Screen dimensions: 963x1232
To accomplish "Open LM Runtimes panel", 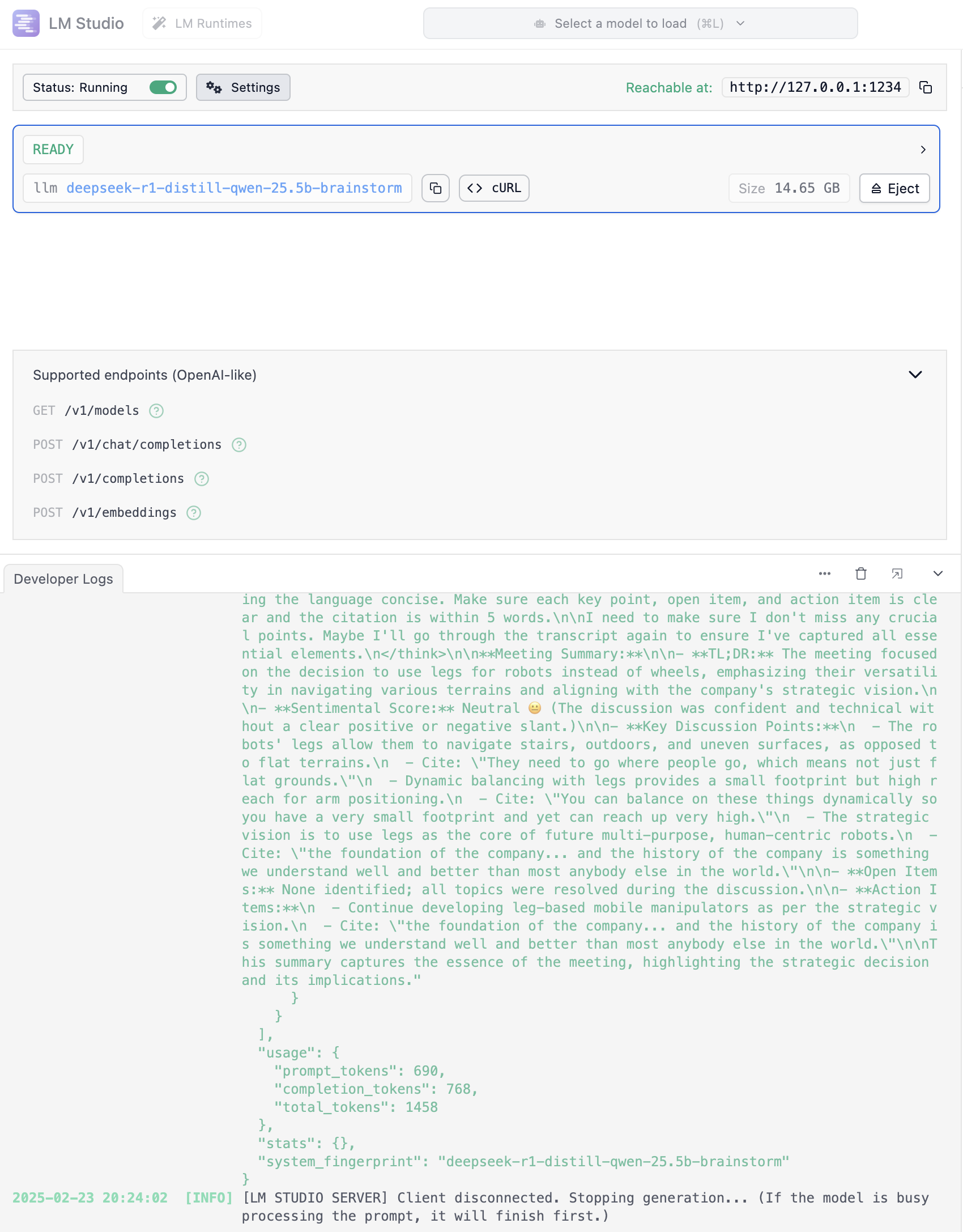I will (202, 23).
